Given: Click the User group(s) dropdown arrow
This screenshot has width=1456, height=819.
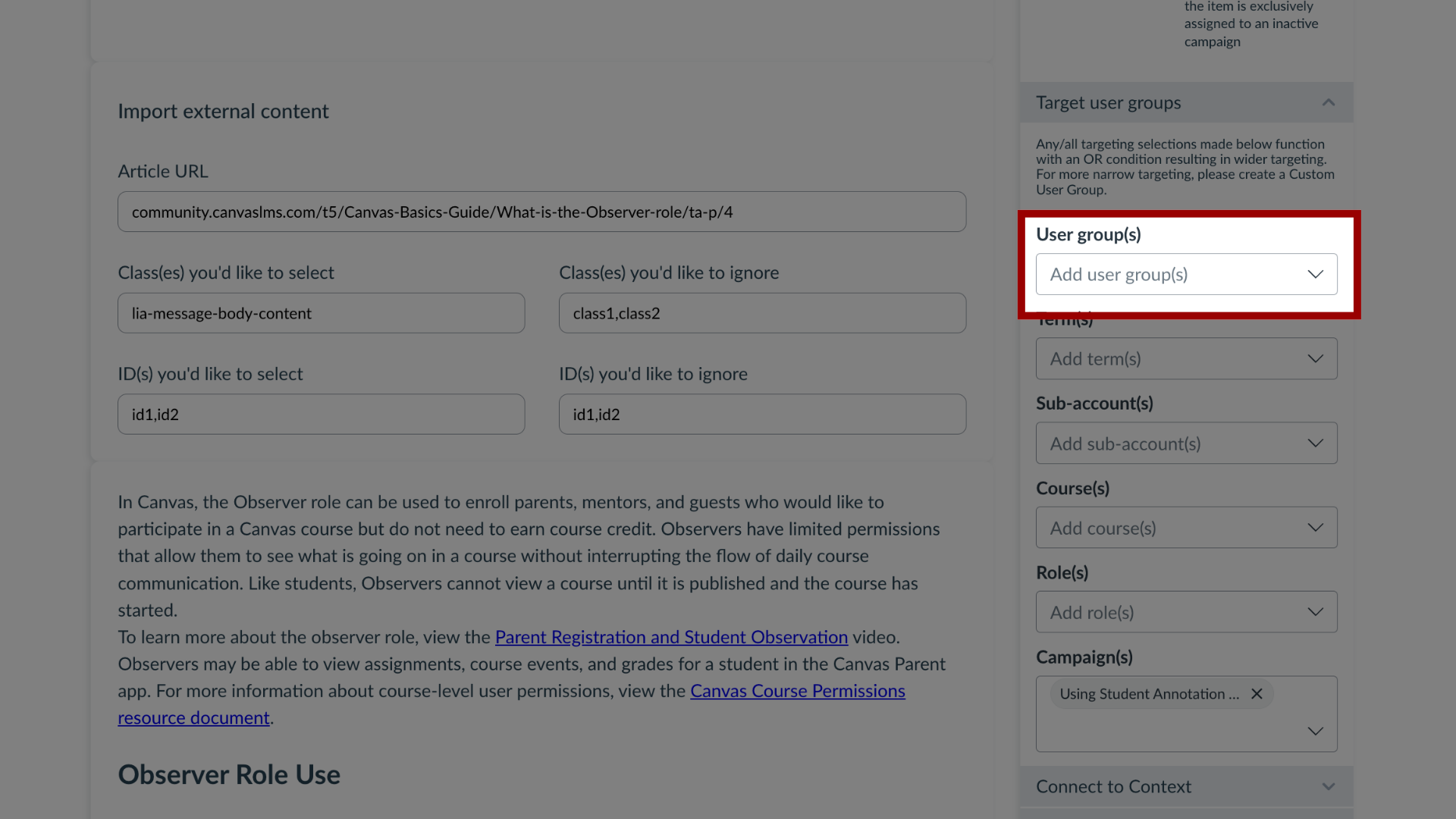Looking at the screenshot, I should (1315, 274).
